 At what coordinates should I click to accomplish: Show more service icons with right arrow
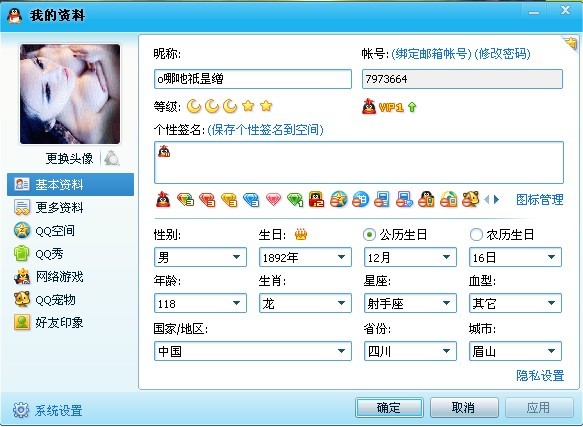[x=496, y=200]
